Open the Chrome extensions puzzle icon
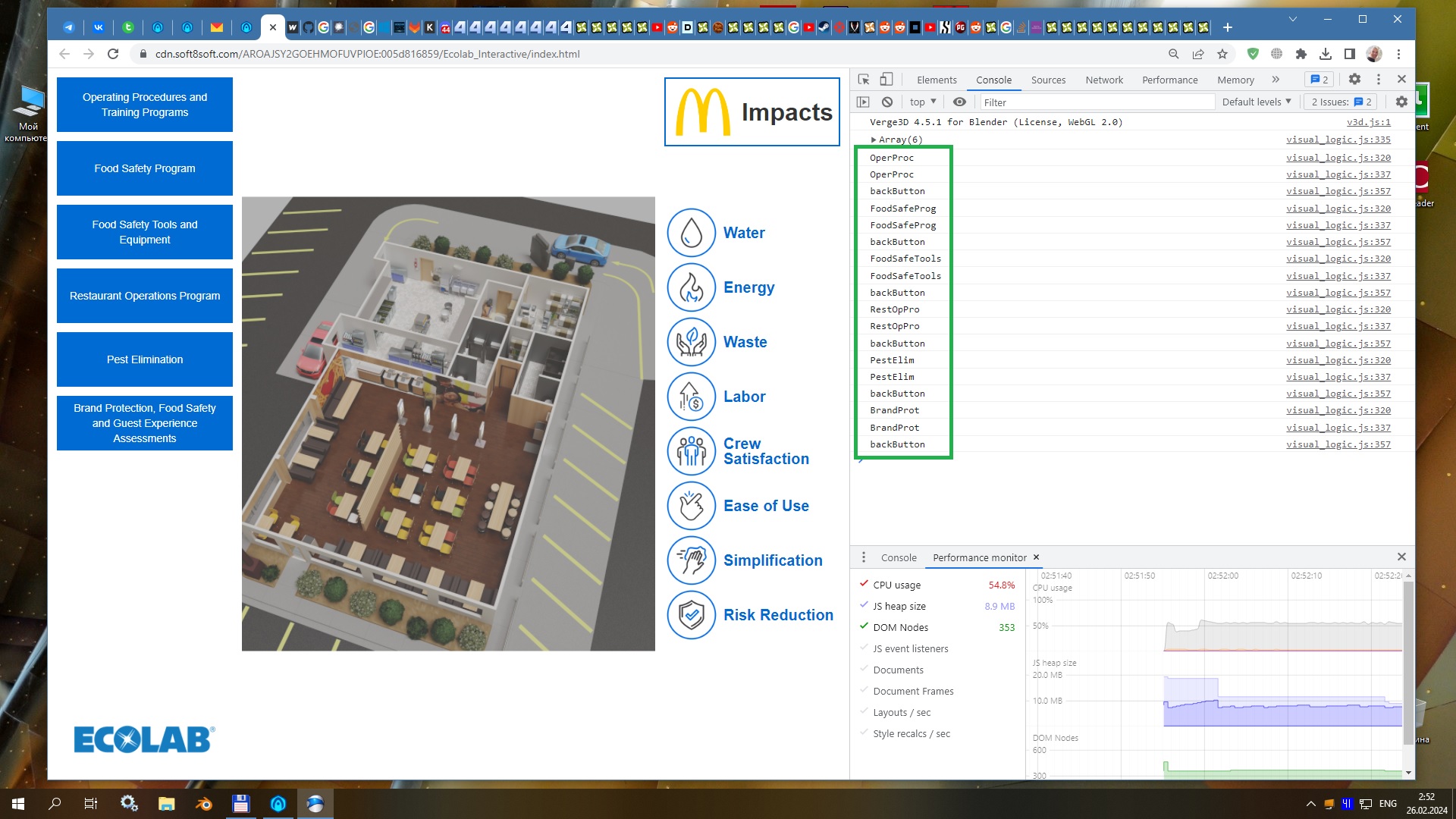Screen dimensions: 1456x819 click(1301, 54)
